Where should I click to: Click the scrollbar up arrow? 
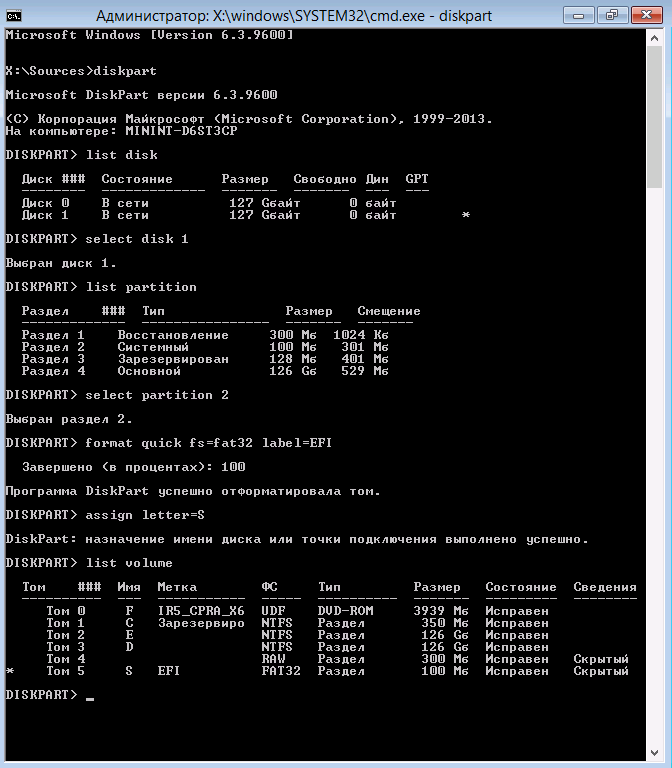click(x=654, y=38)
